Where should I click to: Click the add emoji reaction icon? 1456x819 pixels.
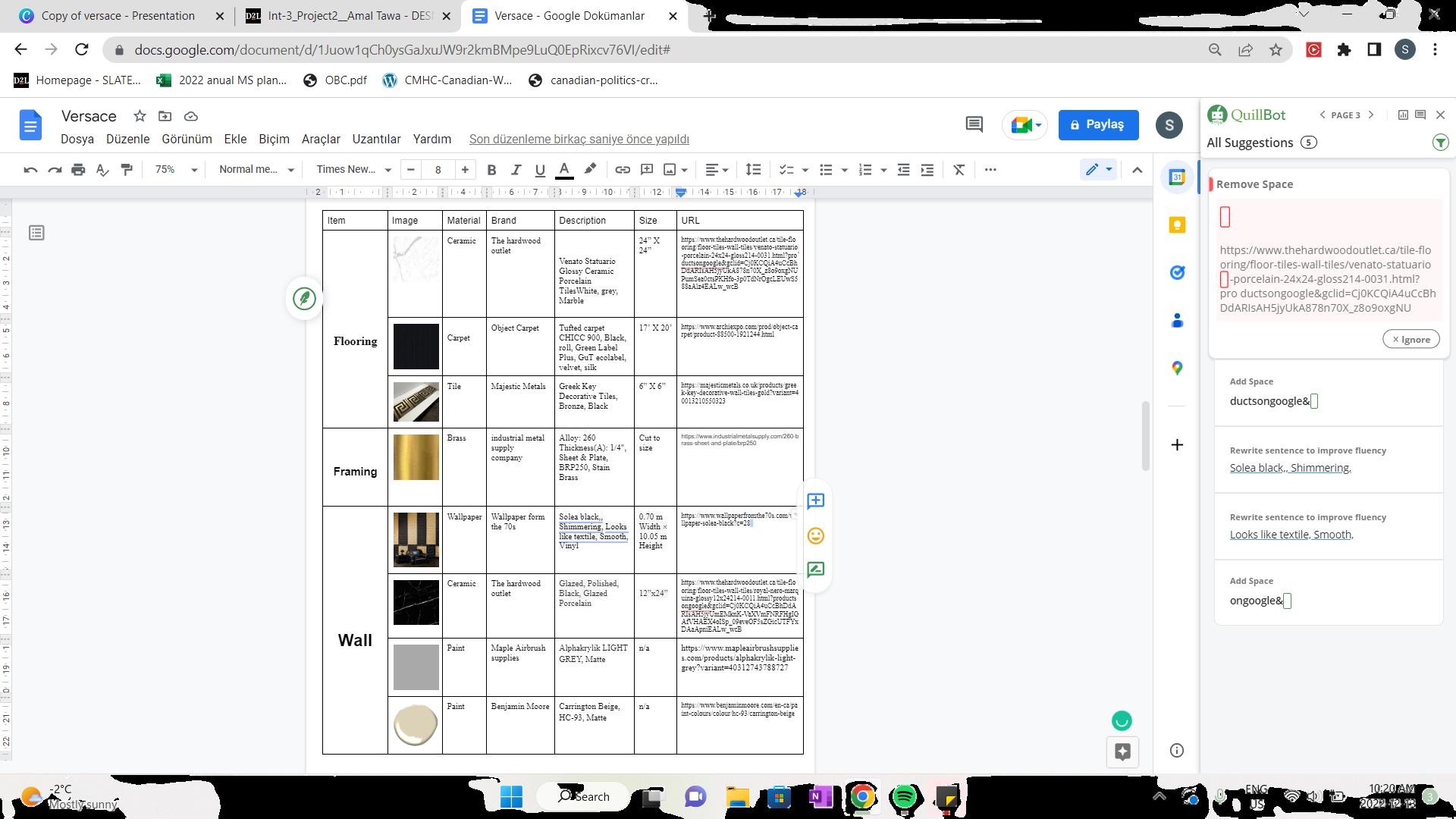pyautogui.click(x=815, y=536)
